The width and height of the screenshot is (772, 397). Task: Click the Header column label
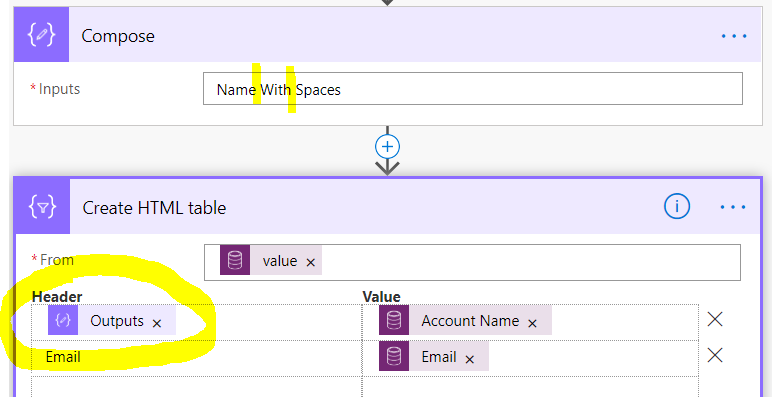click(x=57, y=297)
